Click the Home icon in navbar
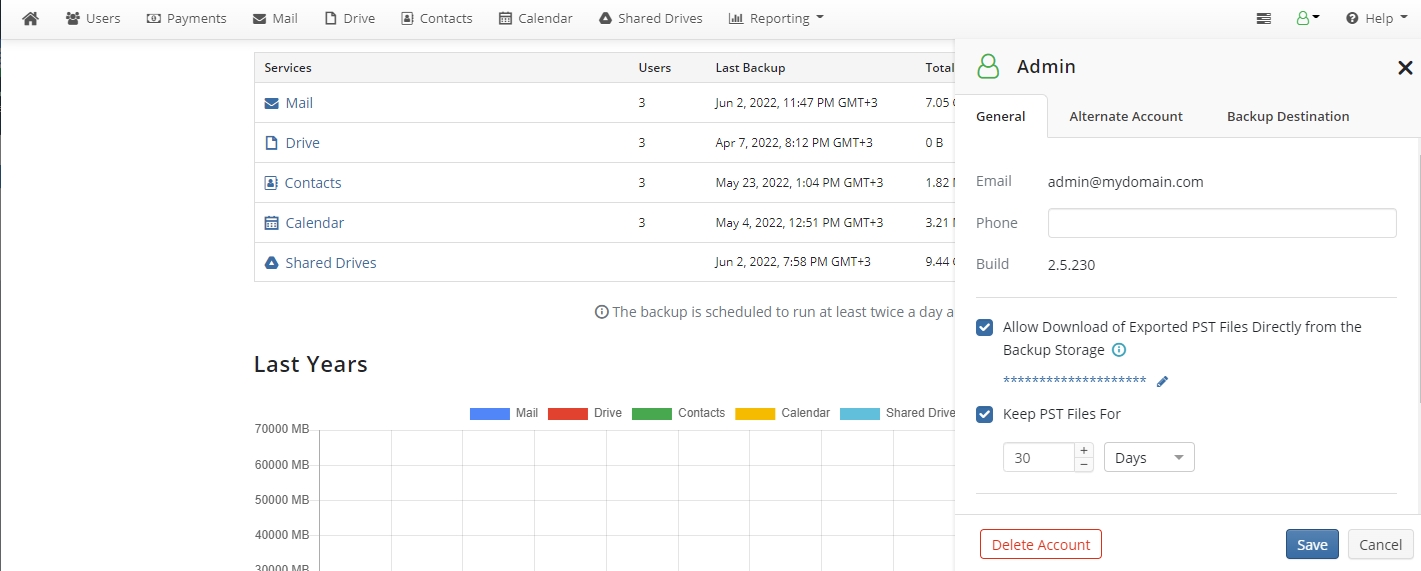1421x571 pixels. [x=30, y=19]
